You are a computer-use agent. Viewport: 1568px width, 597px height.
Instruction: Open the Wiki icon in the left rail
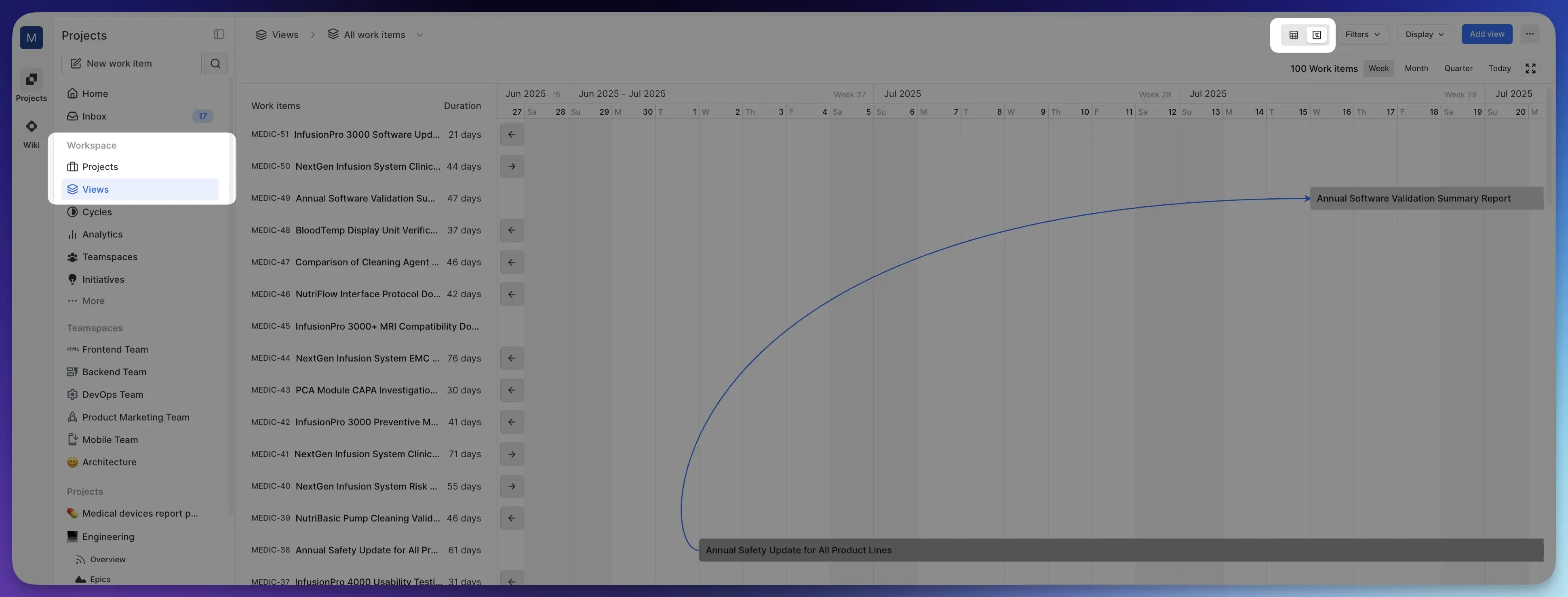(x=31, y=126)
